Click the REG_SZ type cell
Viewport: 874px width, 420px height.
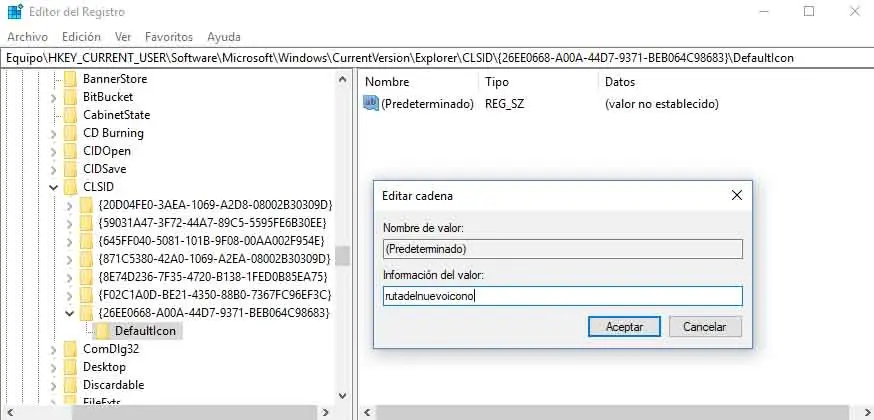click(504, 104)
